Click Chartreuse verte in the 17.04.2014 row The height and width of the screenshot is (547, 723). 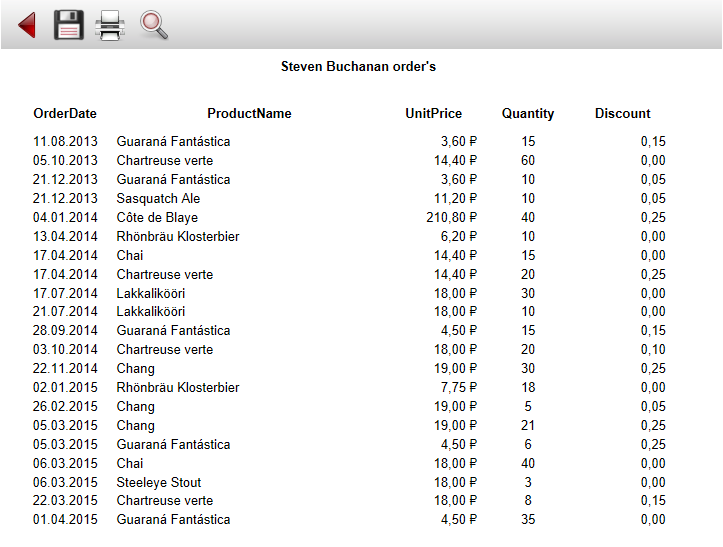tap(165, 274)
